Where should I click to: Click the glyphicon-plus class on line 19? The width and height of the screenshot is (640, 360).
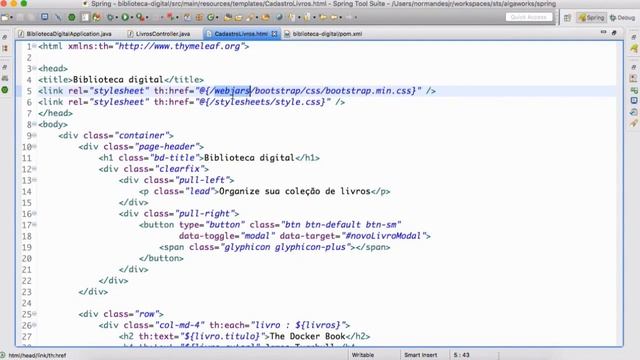[310, 247]
